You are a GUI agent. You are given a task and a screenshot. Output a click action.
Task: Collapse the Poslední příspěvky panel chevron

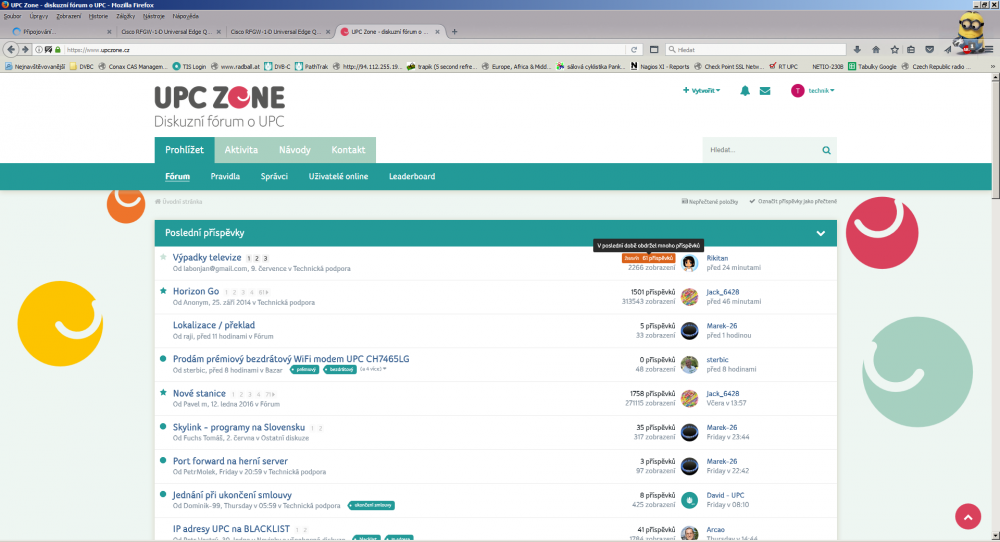(821, 233)
